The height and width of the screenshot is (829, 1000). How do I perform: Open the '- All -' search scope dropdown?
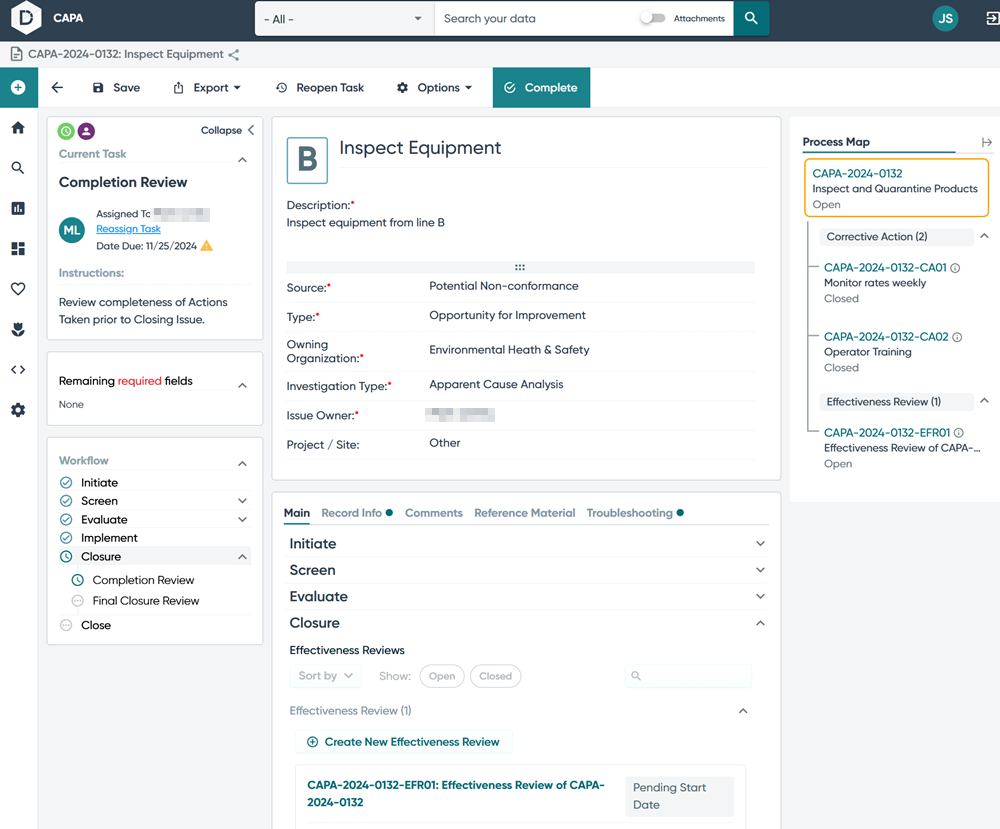344,18
